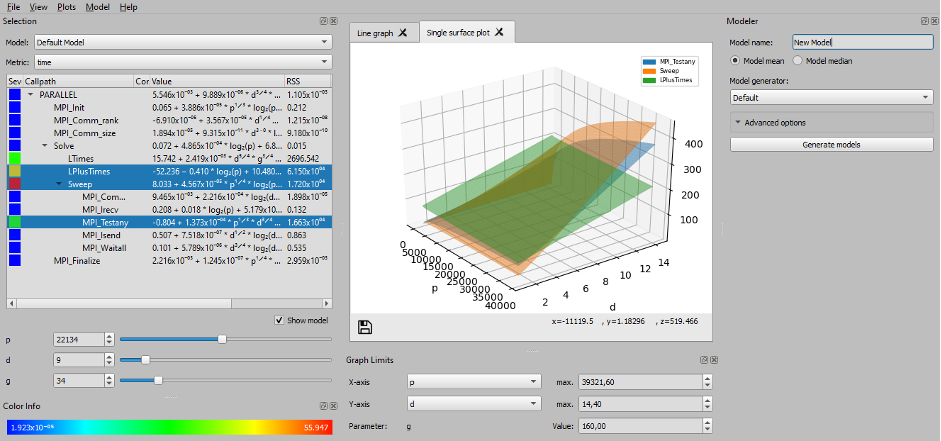The width and height of the screenshot is (941, 441).
Task: Close the Single surface plot tab
Action: pyautogui.click(x=501, y=32)
